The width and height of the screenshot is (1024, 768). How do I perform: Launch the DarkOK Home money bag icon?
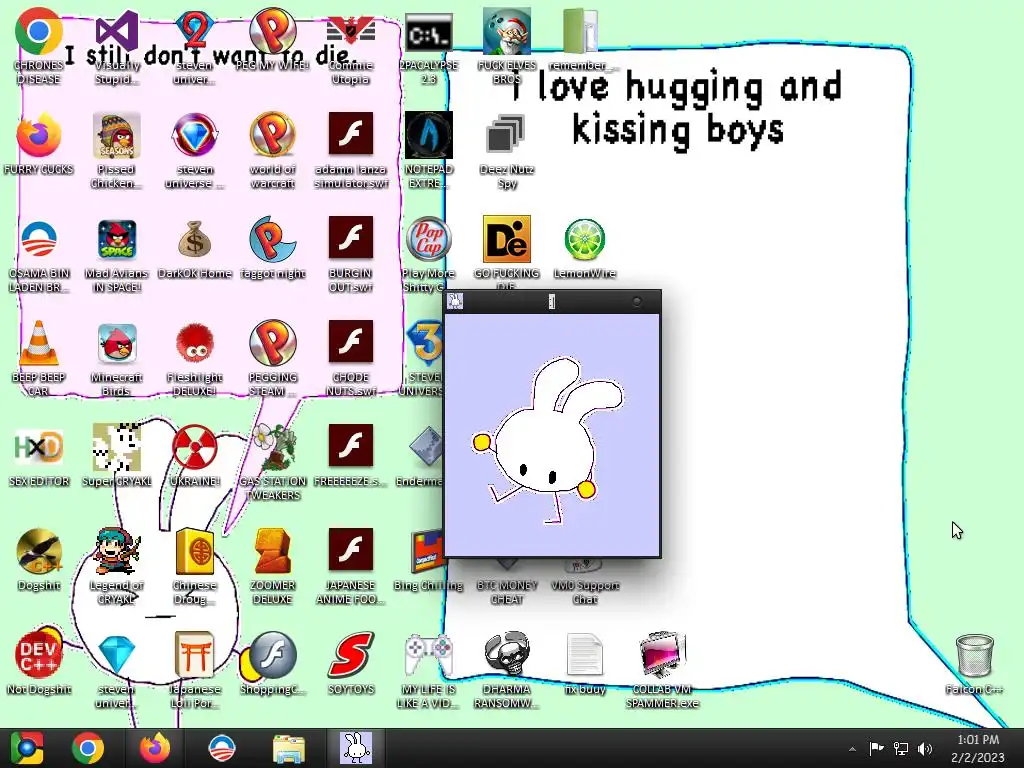[x=195, y=239]
